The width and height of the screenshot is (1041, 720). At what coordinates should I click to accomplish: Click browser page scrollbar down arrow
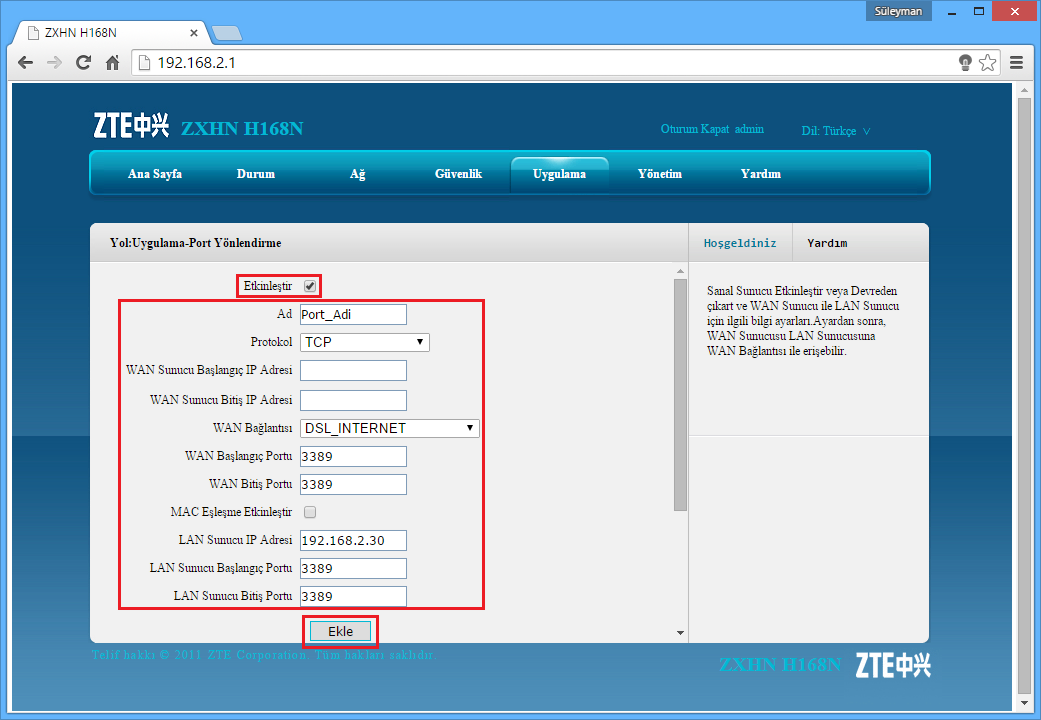[x=1024, y=702]
